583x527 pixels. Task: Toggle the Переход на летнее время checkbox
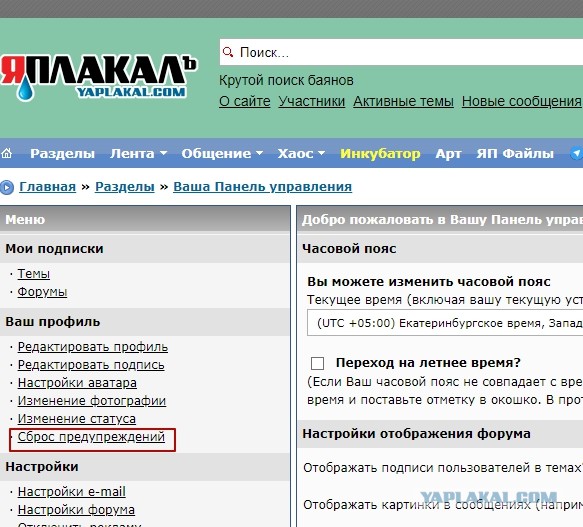317,363
